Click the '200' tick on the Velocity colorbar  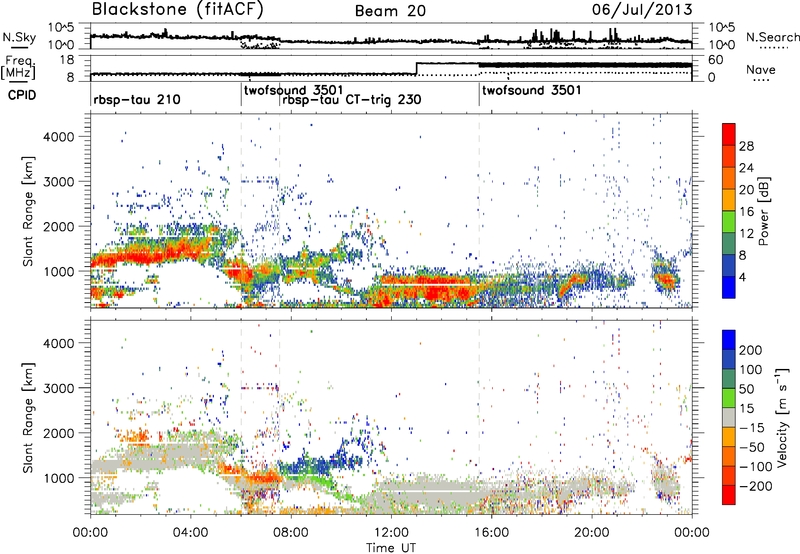click(750, 350)
